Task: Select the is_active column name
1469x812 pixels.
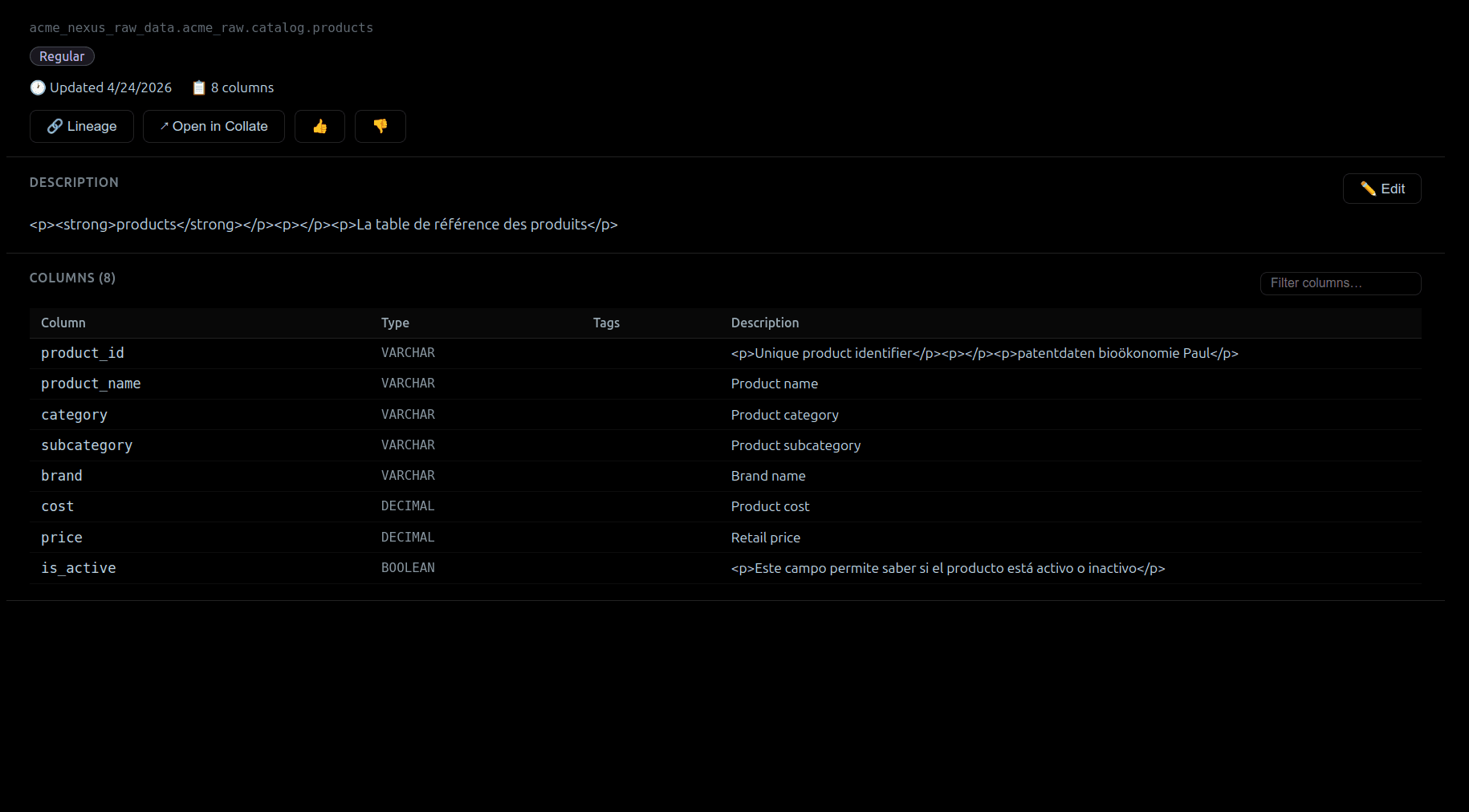Action: pyautogui.click(x=78, y=567)
